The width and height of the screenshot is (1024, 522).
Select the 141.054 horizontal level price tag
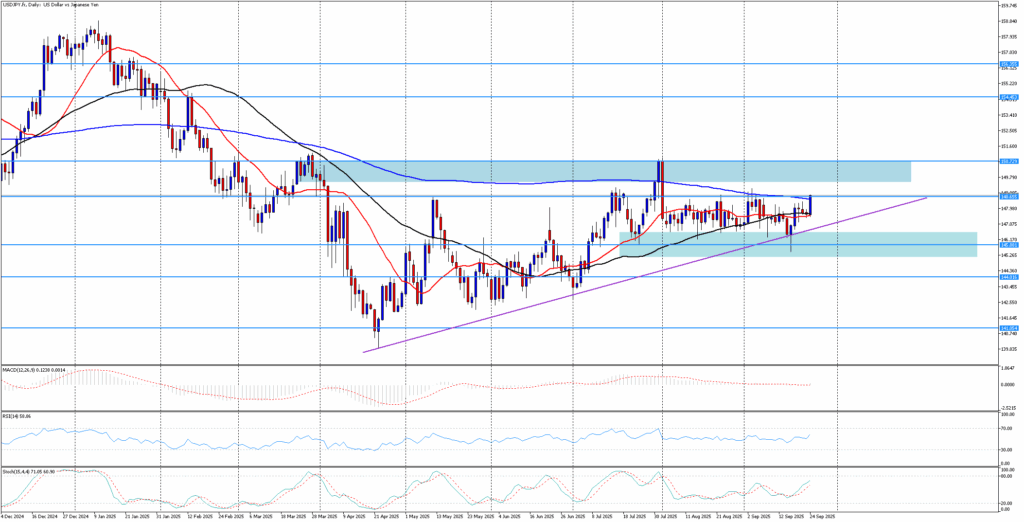click(x=1008, y=327)
